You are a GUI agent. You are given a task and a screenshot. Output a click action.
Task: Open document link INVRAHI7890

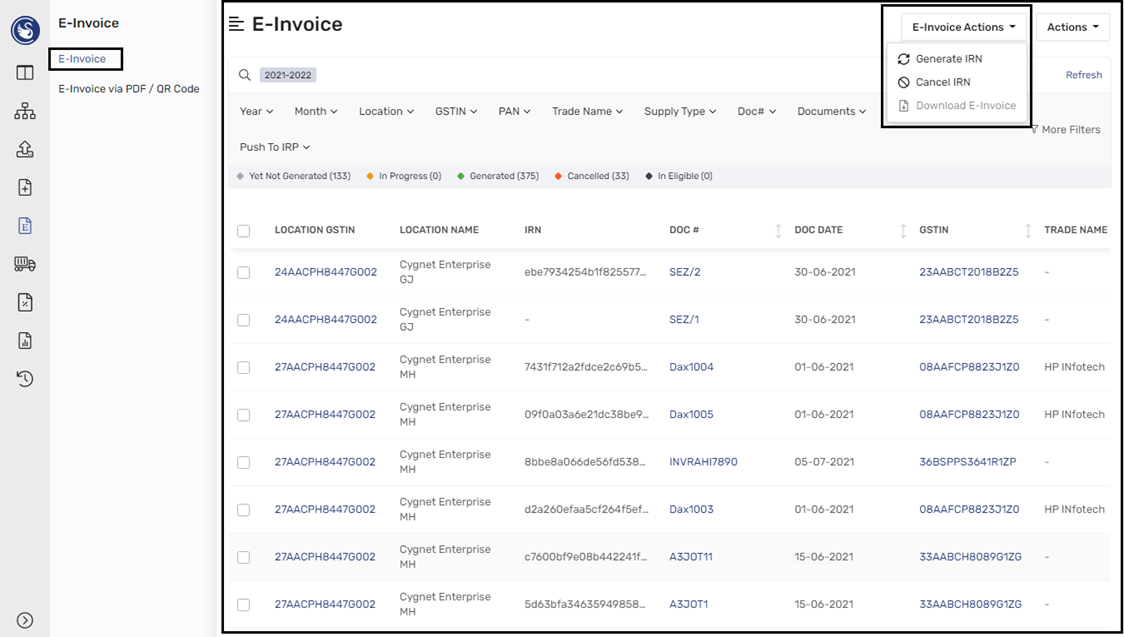703,462
